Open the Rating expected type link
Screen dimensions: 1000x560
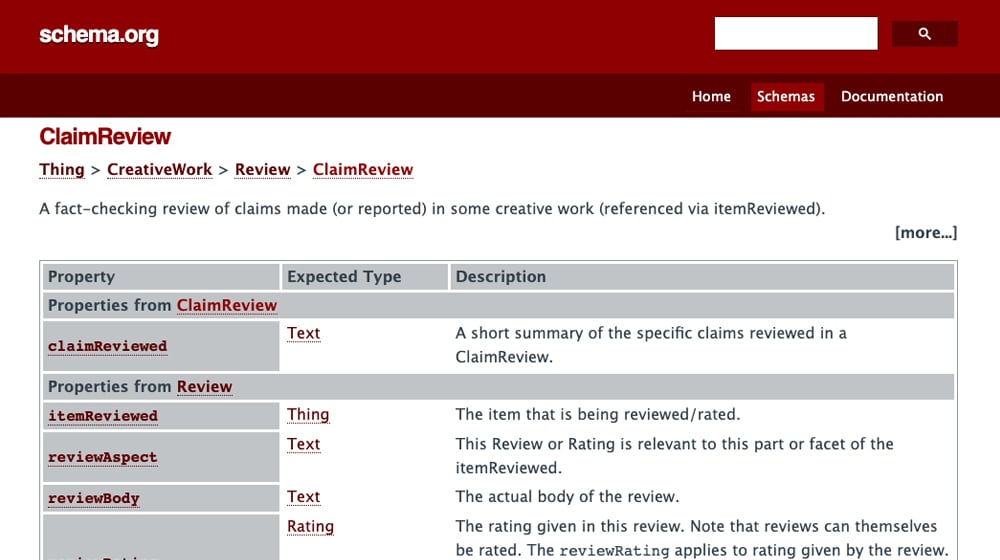310,526
